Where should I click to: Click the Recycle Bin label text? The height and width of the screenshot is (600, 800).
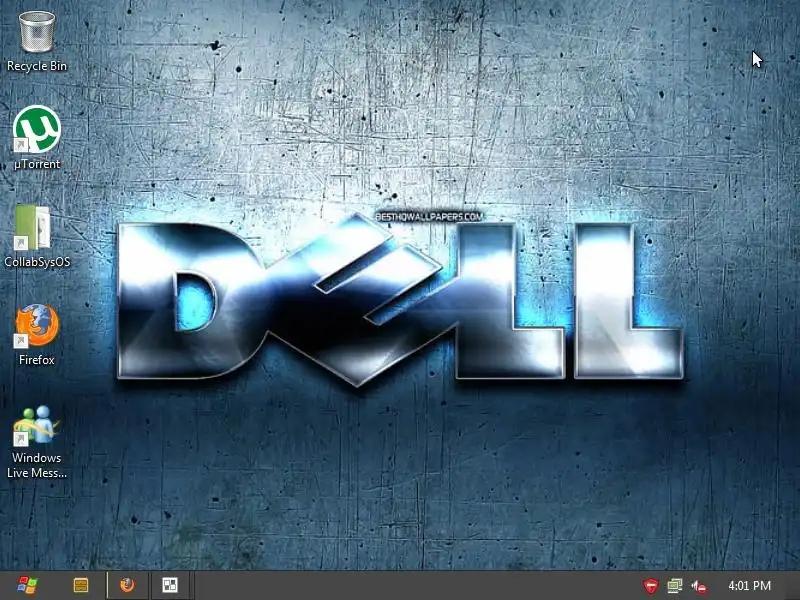pos(37,66)
